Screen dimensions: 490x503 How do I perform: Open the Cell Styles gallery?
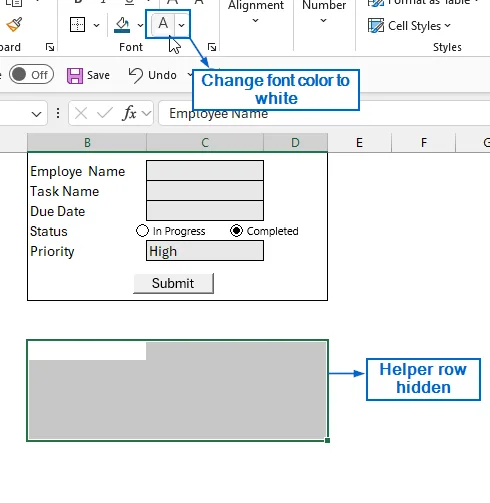(409, 26)
